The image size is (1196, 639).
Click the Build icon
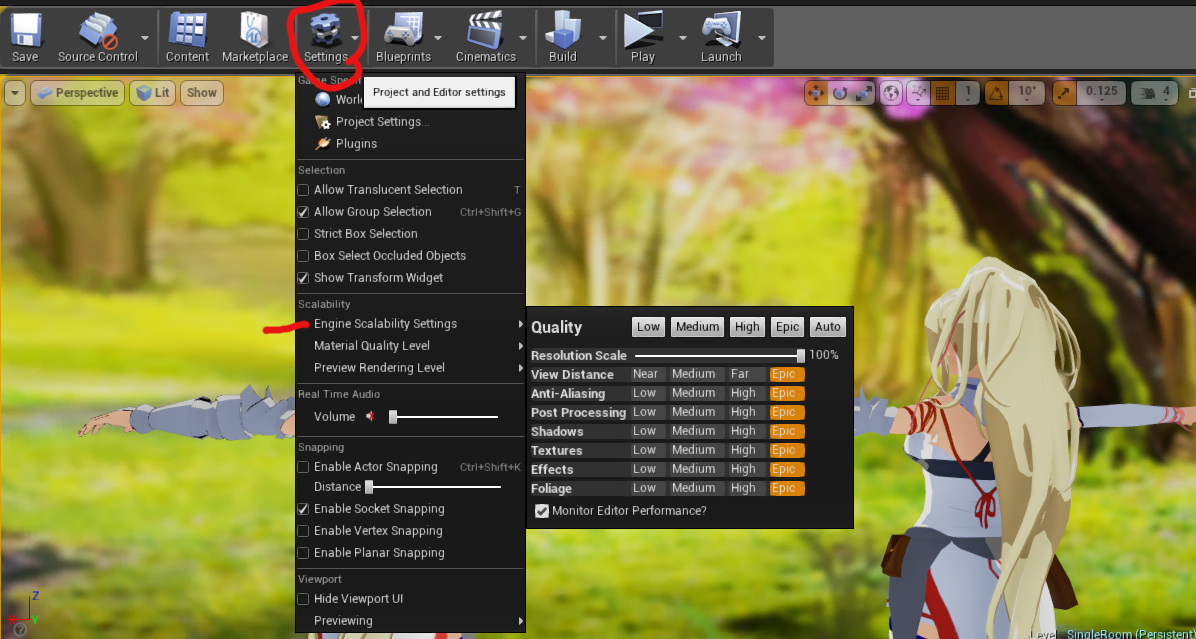point(563,31)
